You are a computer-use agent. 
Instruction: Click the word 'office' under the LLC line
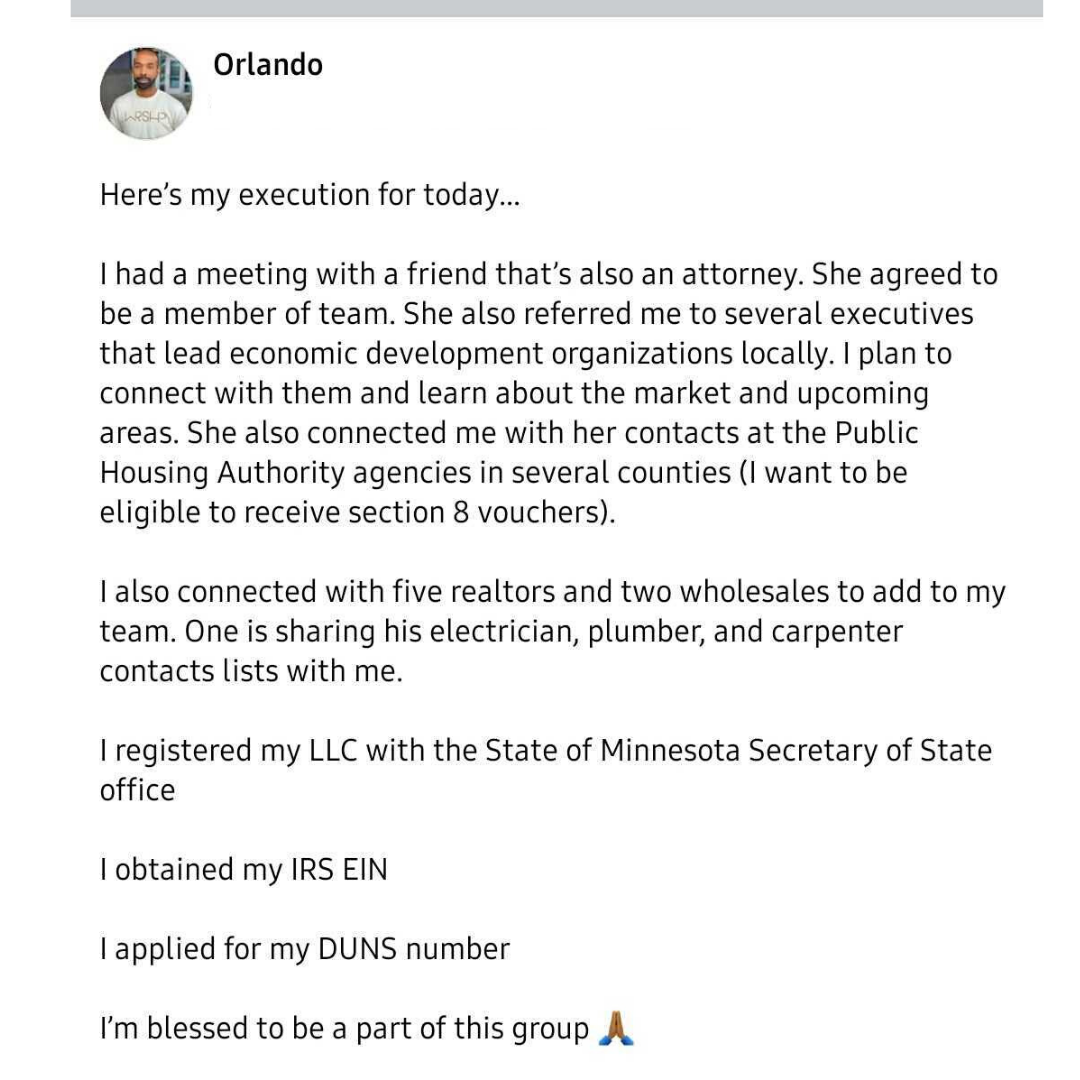[137, 790]
